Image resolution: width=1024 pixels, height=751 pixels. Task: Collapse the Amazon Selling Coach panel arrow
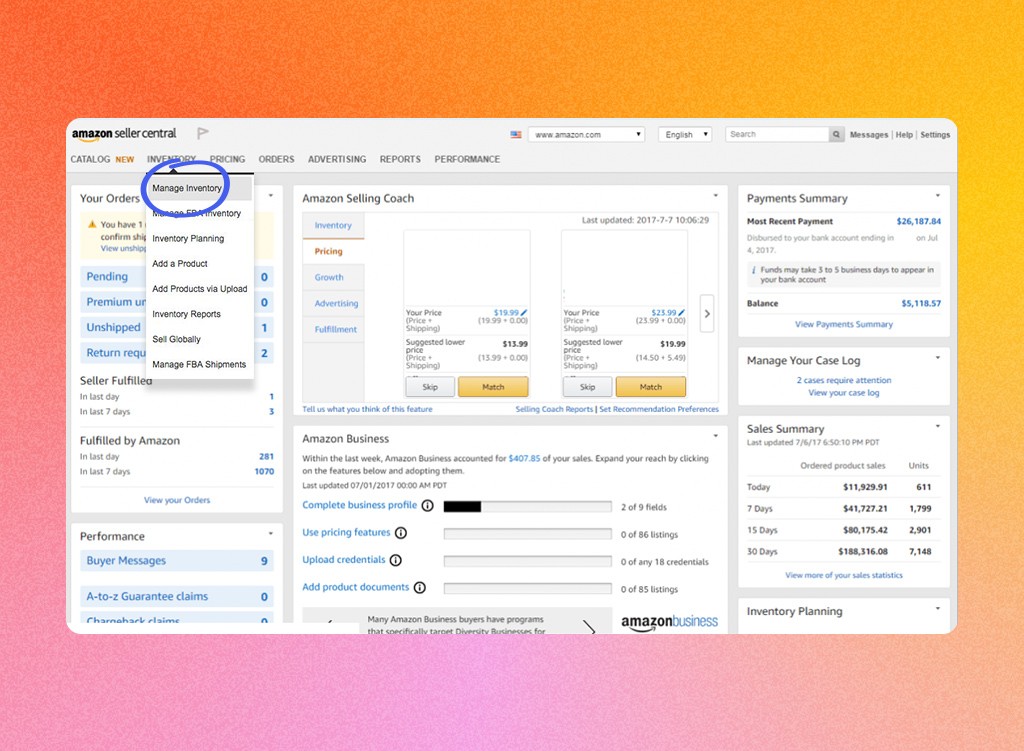pyautogui.click(x=716, y=195)
